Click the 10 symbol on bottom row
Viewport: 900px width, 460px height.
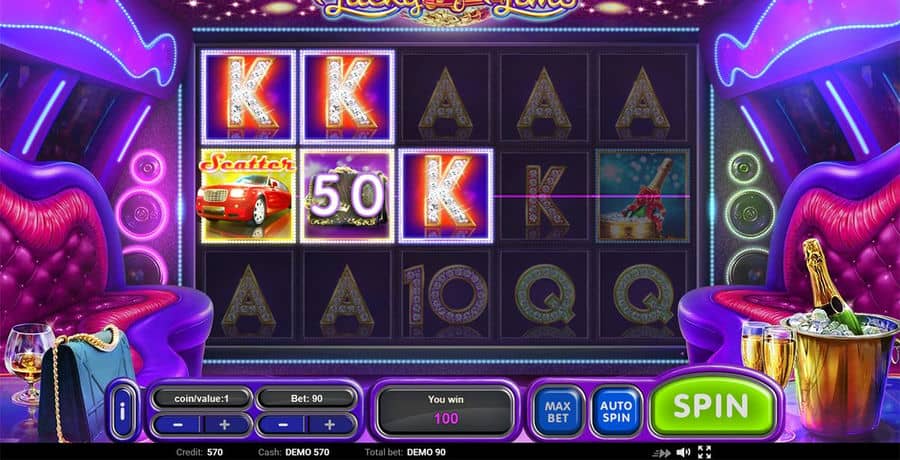[x=445, y=294]
